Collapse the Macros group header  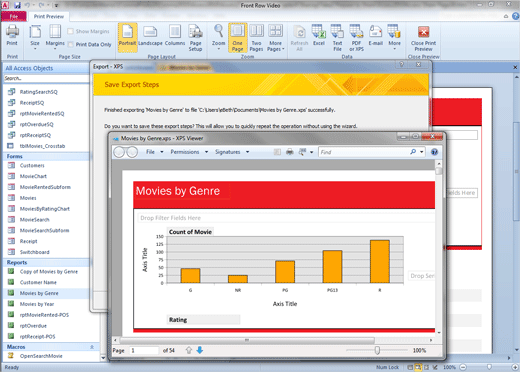click(50, 347)
